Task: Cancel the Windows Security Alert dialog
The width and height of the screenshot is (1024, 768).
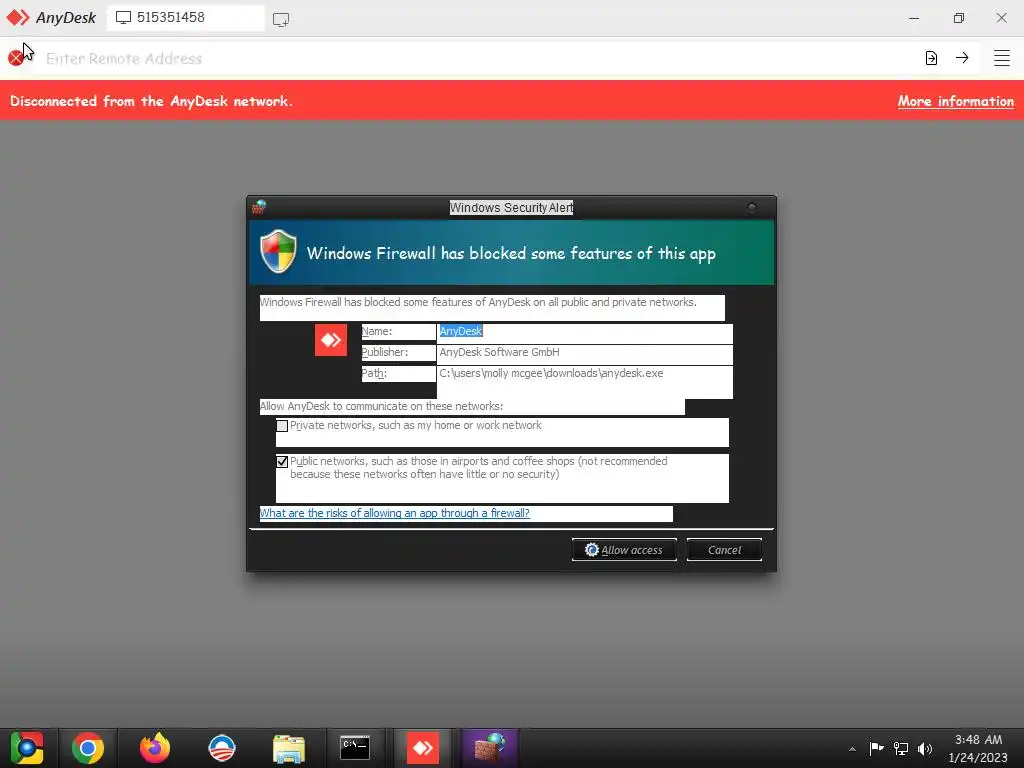Action: point(724,550)
